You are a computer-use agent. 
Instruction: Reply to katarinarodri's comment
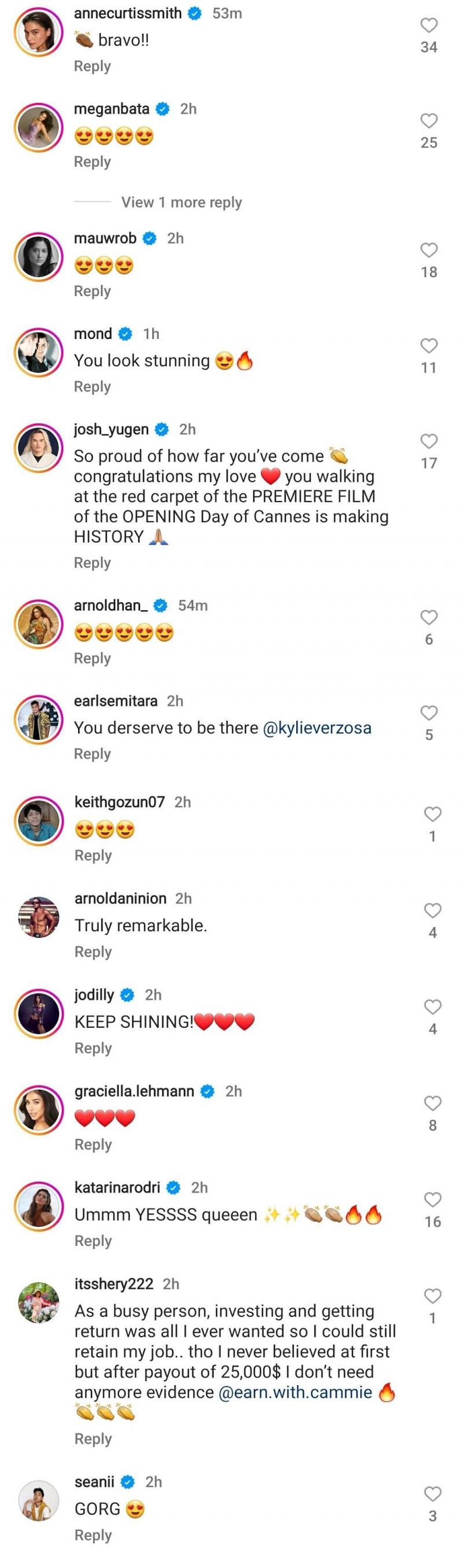click(93, 1241)
